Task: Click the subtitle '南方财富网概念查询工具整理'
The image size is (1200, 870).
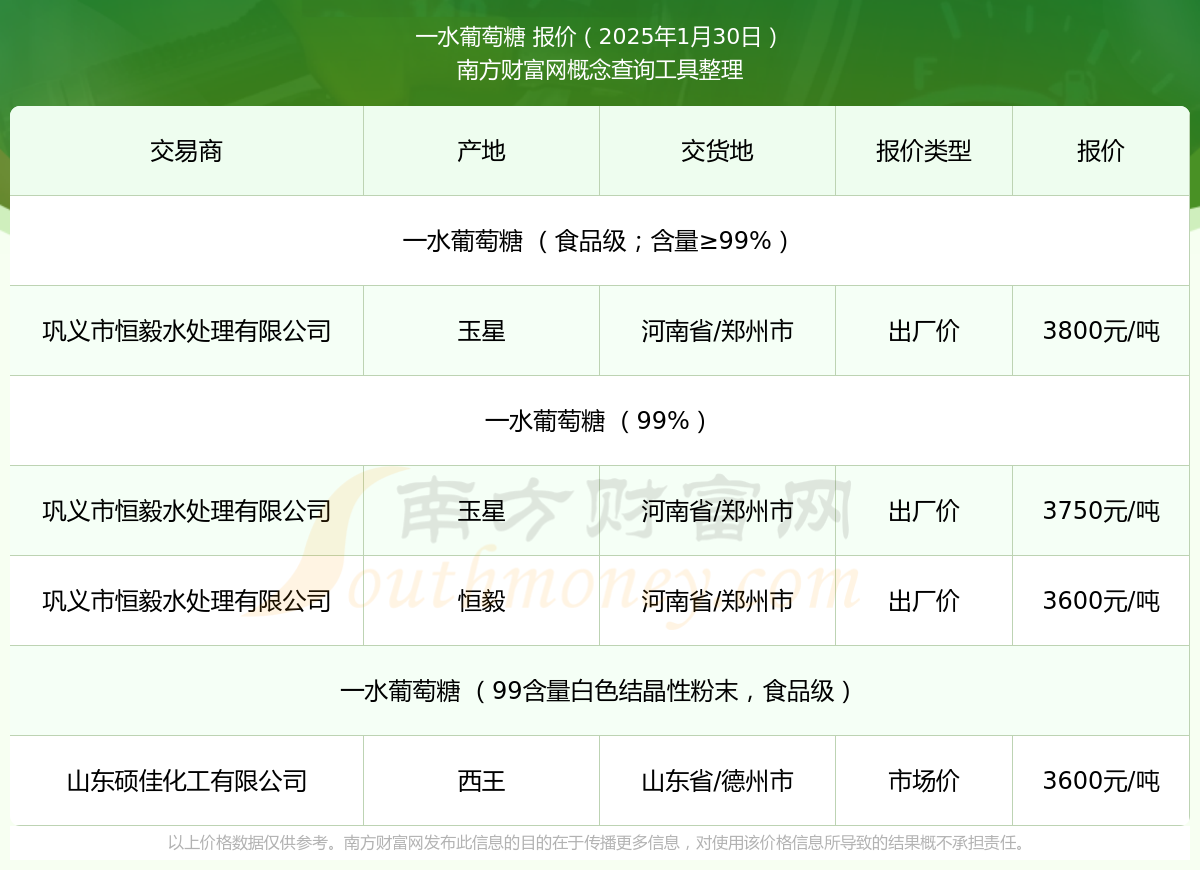Action: click(x=600, y=70)
